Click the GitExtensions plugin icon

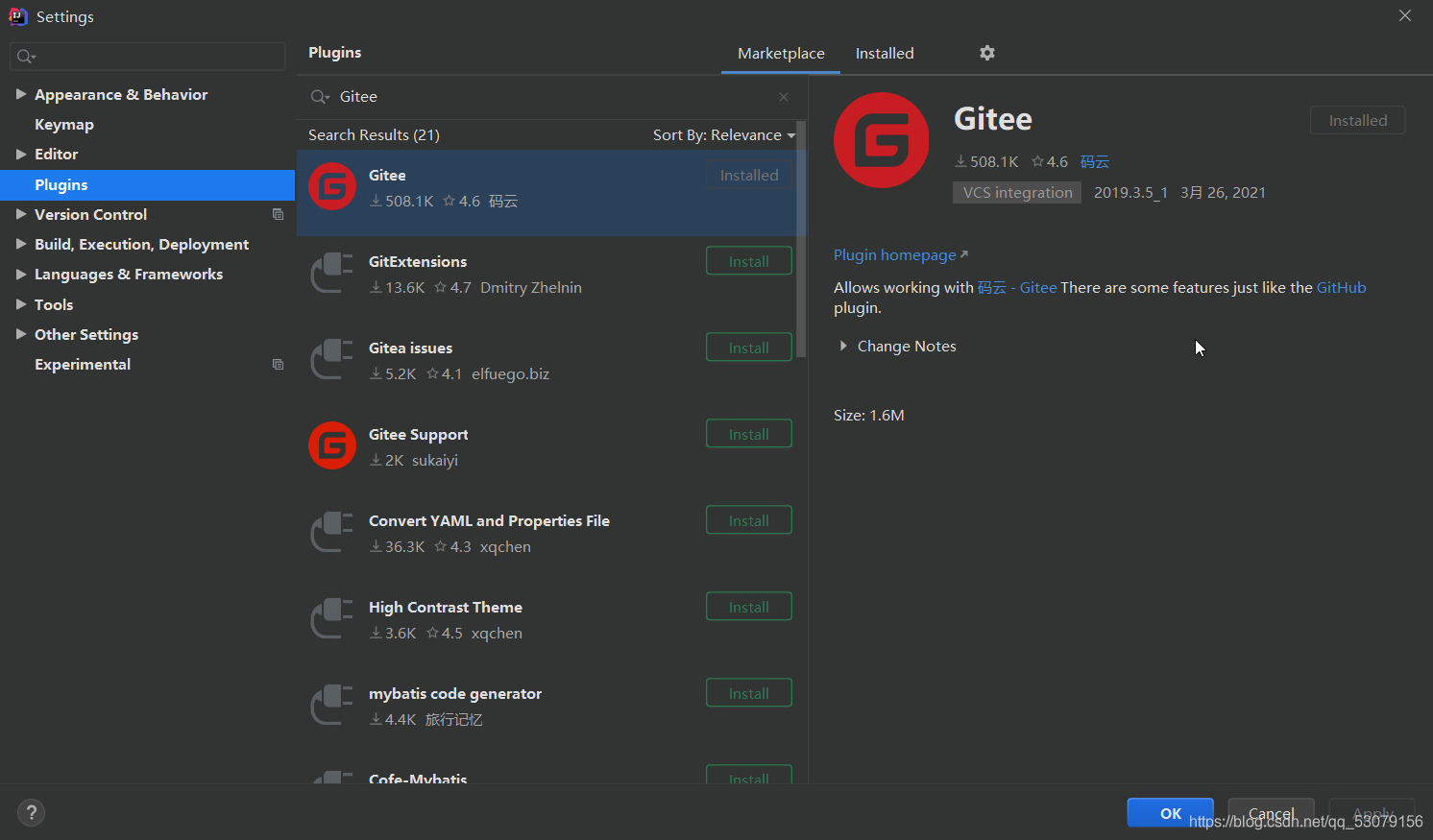pyautogui.click(x=332, y=273)
